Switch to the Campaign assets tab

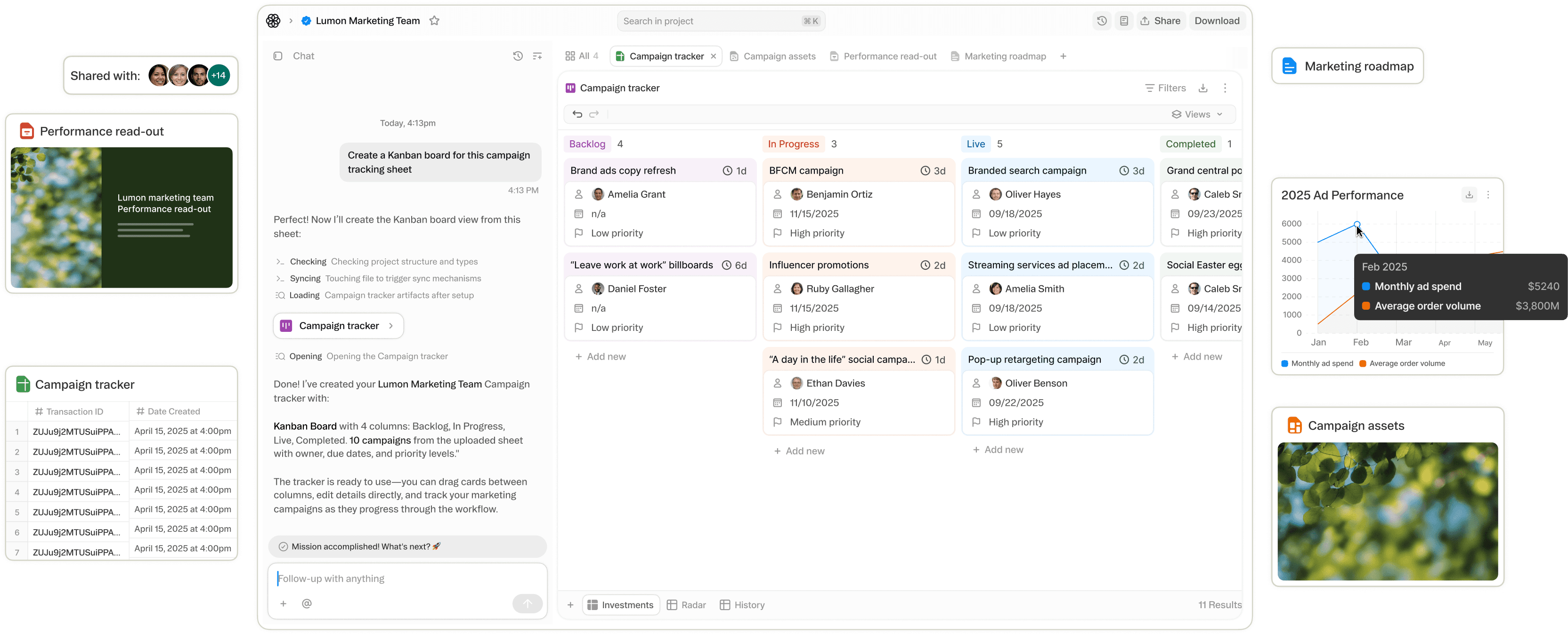772,56
